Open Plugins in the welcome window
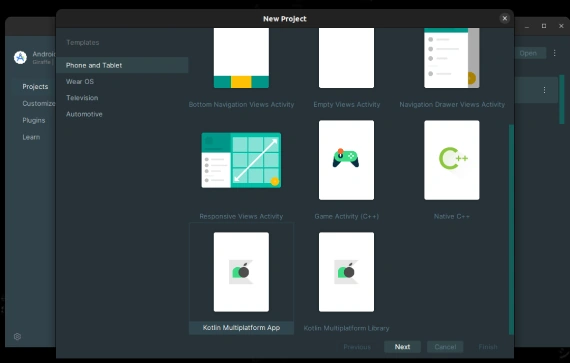 (34, 120)
